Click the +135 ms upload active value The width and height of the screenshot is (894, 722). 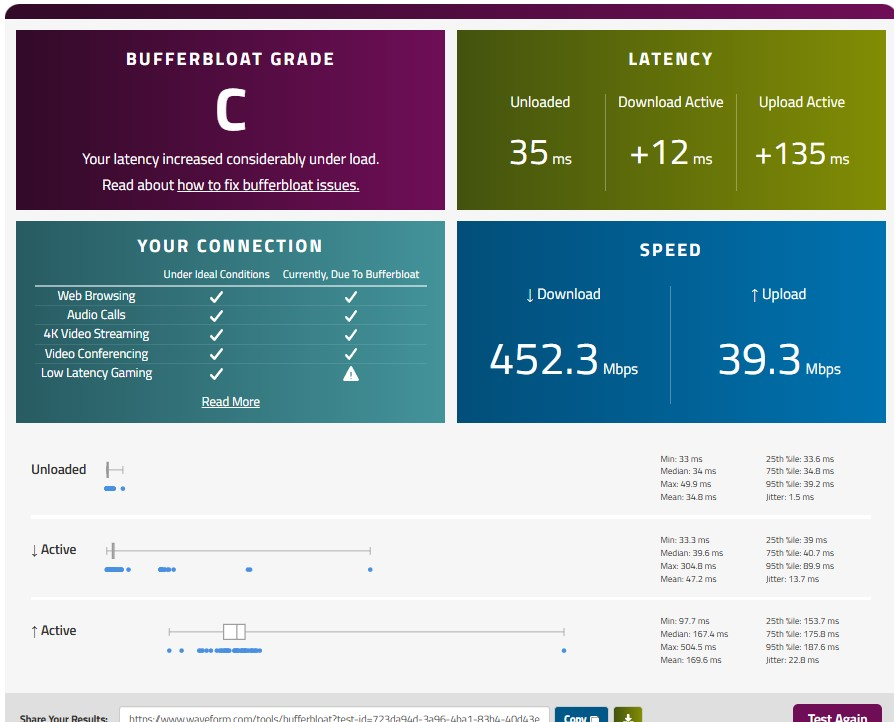coord(802,154)
